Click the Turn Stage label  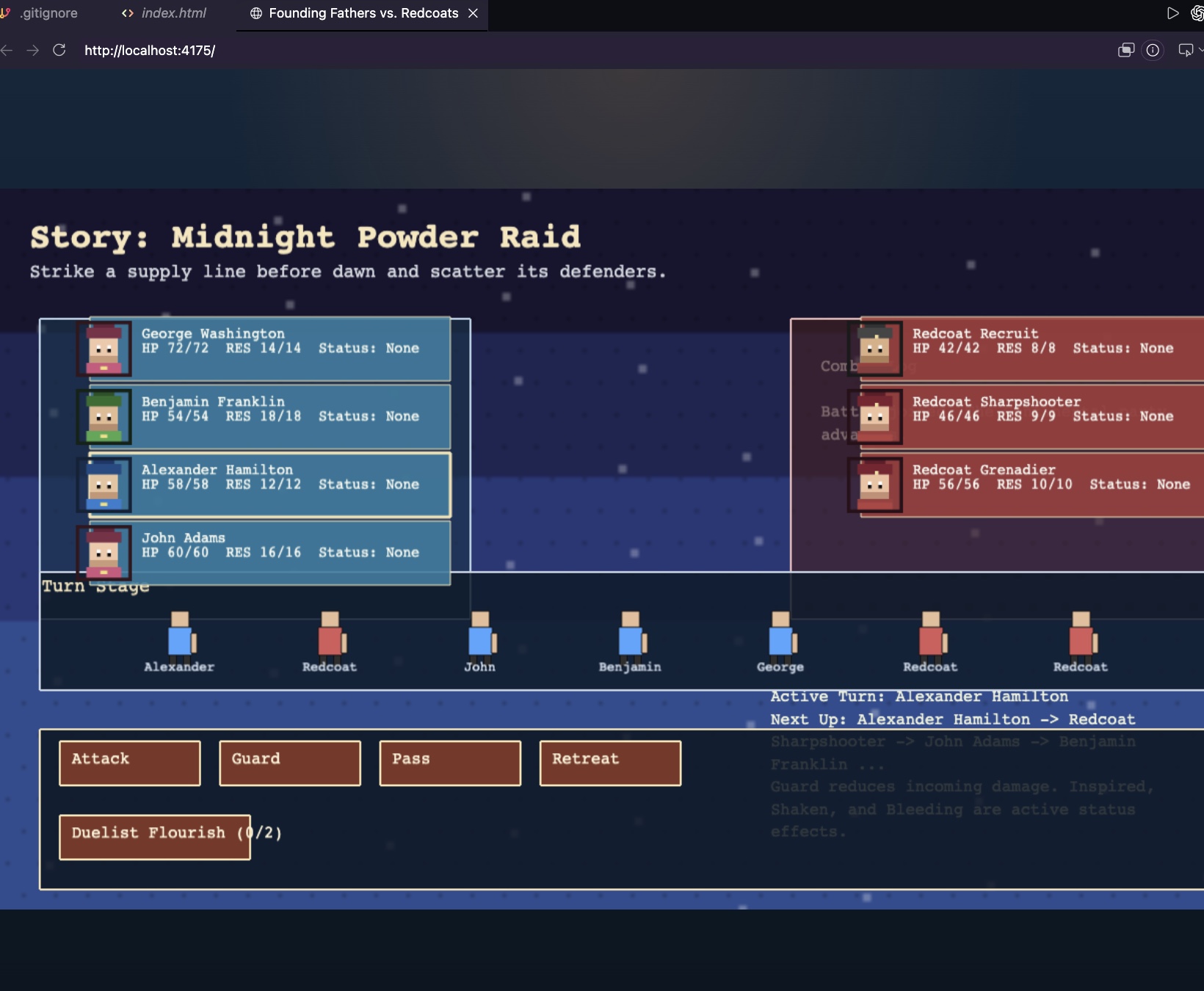tap(95, 587)
